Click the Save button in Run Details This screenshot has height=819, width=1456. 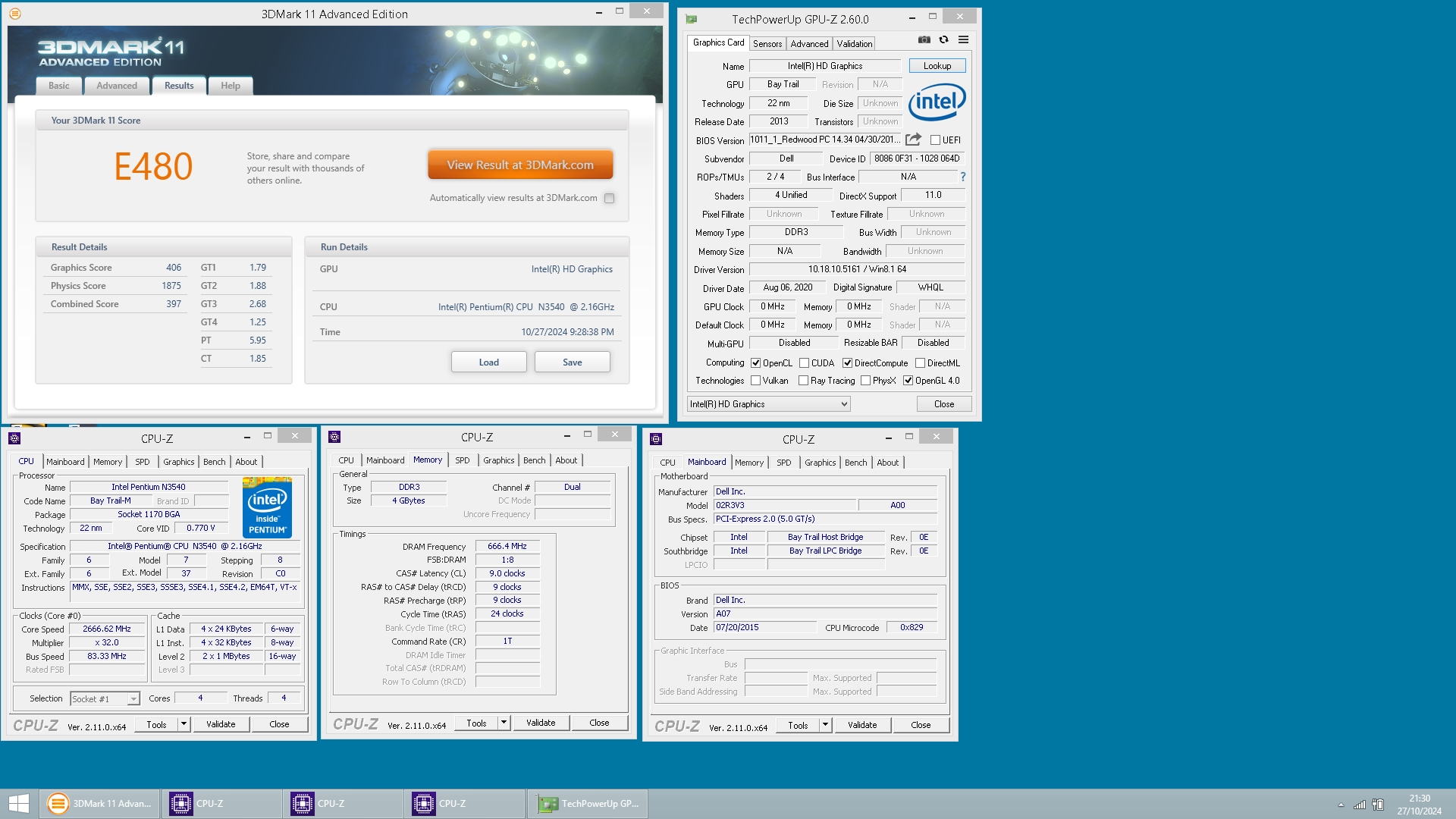573,362
